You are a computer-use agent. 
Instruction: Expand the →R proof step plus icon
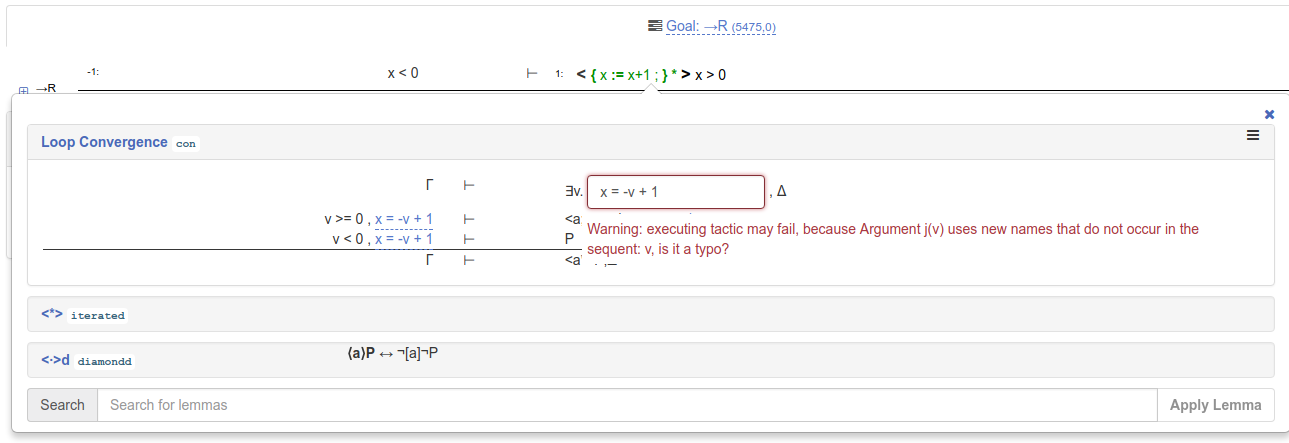(x=24, y=91)
